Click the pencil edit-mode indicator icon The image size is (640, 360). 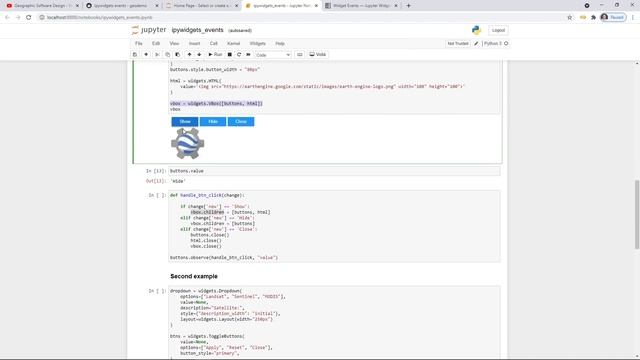(476, 43)
